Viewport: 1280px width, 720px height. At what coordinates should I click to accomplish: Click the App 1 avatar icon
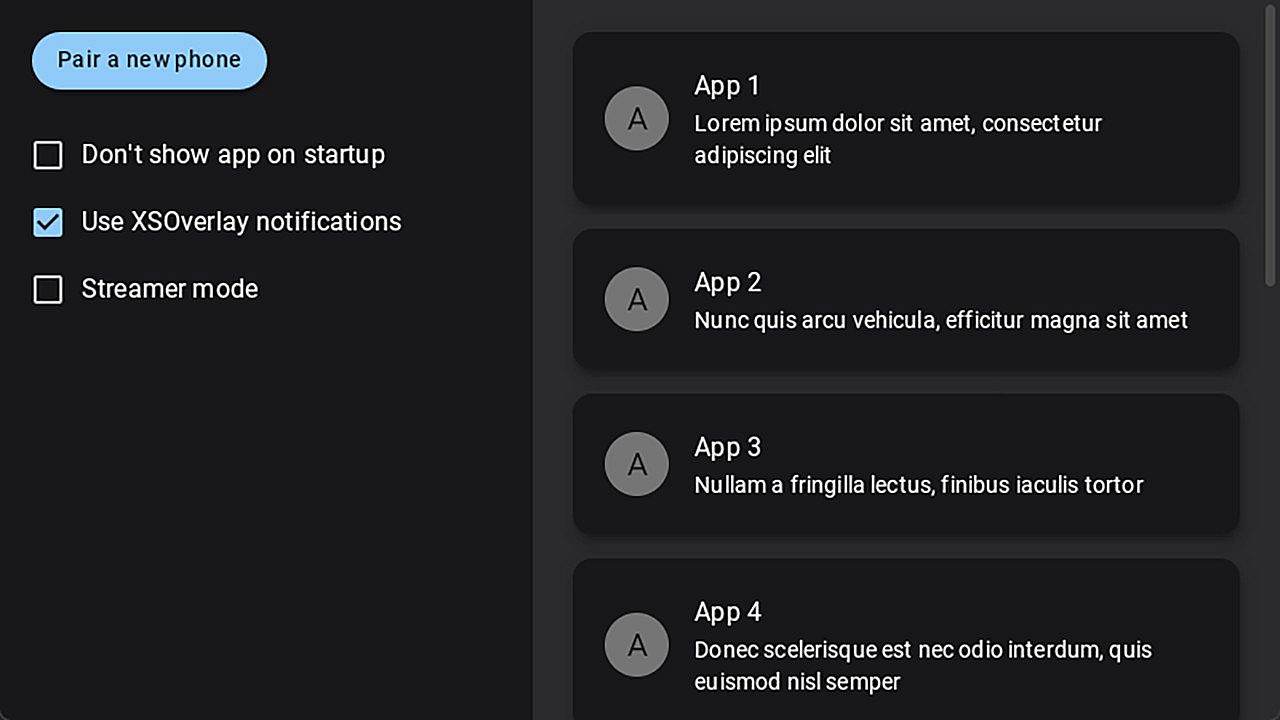tap(637, 119)
